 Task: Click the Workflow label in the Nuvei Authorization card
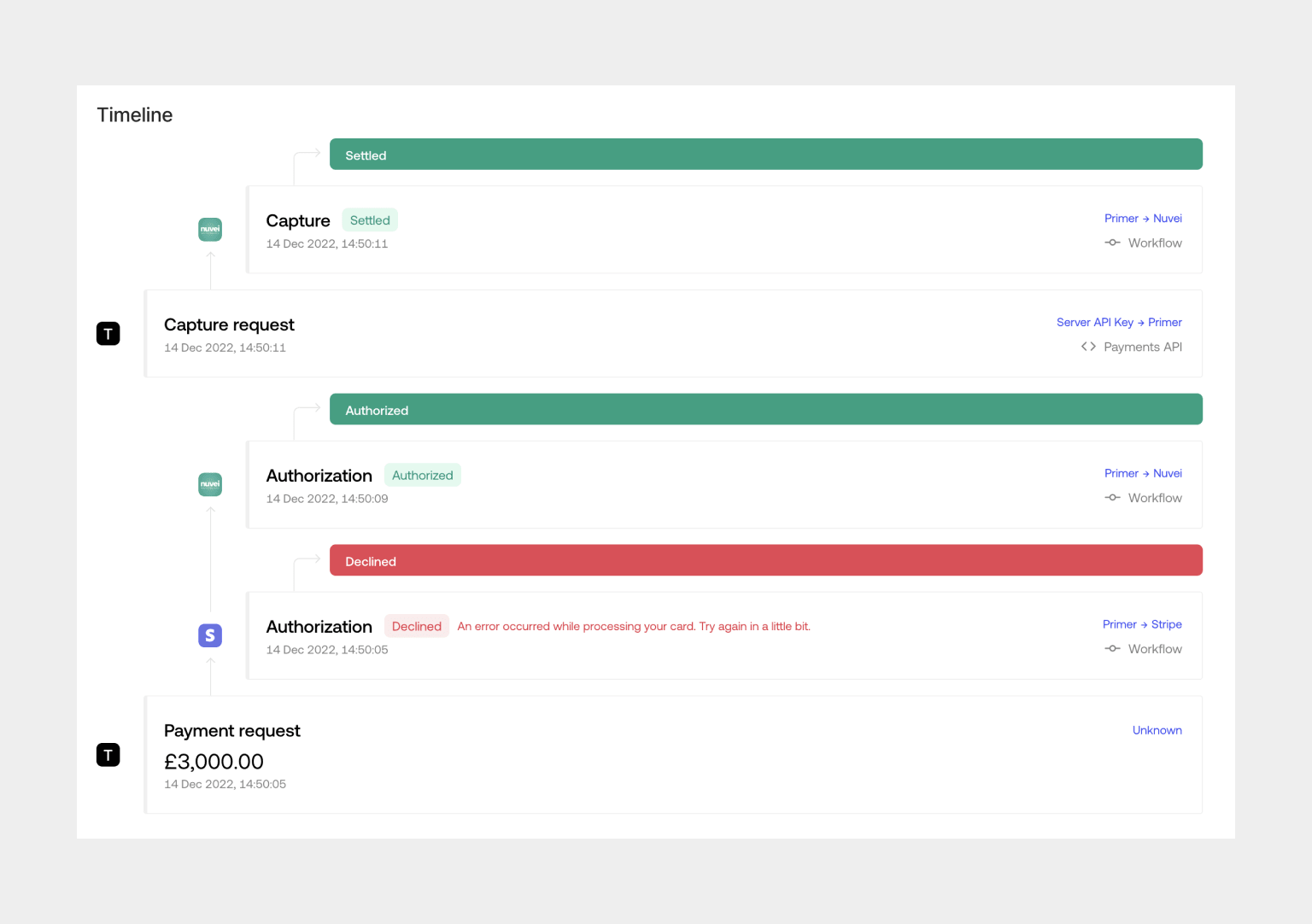pyautogui.click(x=1155, y=498)
